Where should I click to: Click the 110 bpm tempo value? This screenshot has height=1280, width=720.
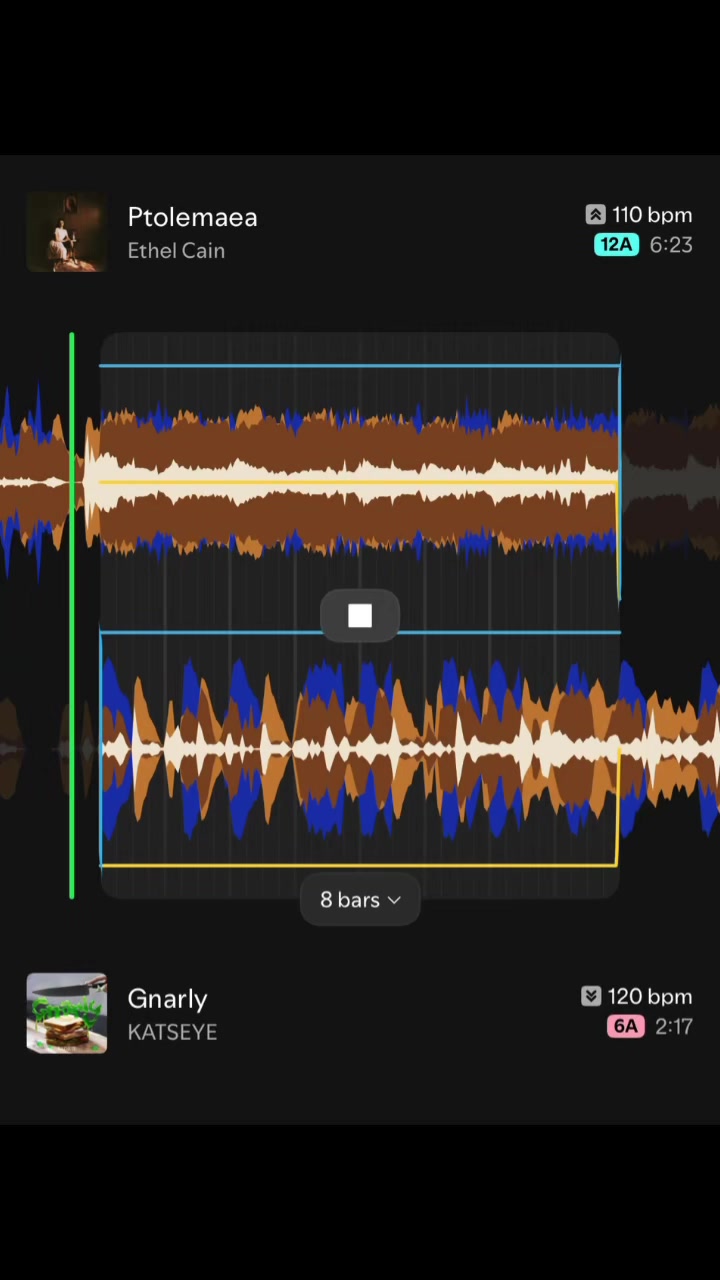coord(652,215)
